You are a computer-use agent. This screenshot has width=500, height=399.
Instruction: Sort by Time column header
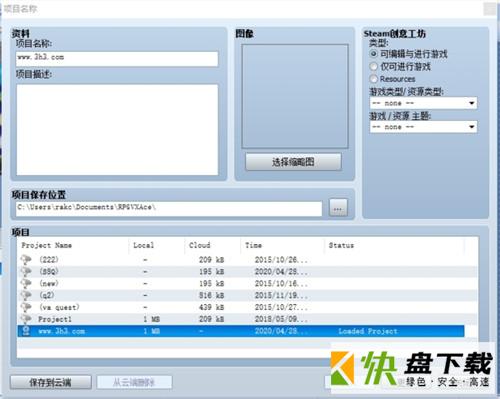282,246
